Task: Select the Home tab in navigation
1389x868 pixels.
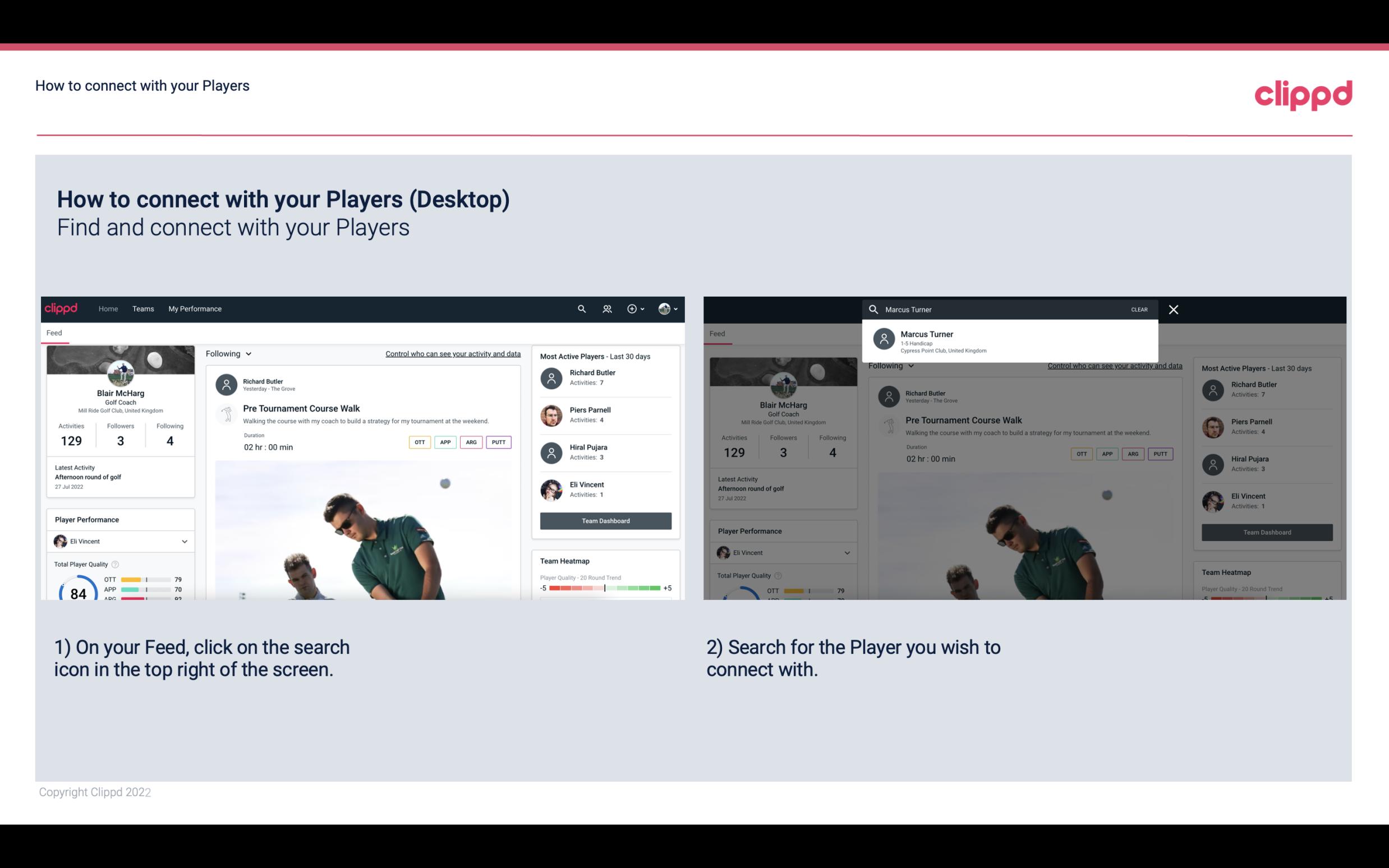Action: [108, 308]
